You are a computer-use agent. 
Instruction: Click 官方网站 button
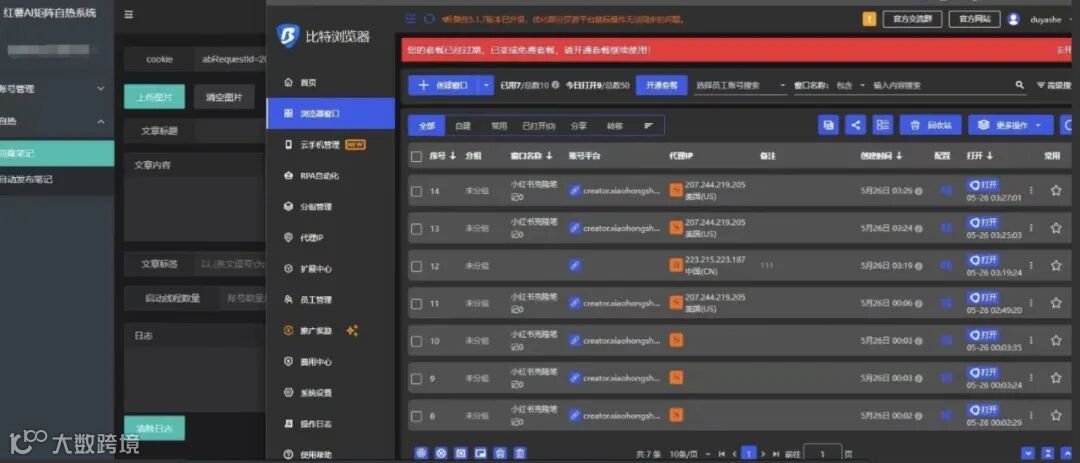click(975, 19)
